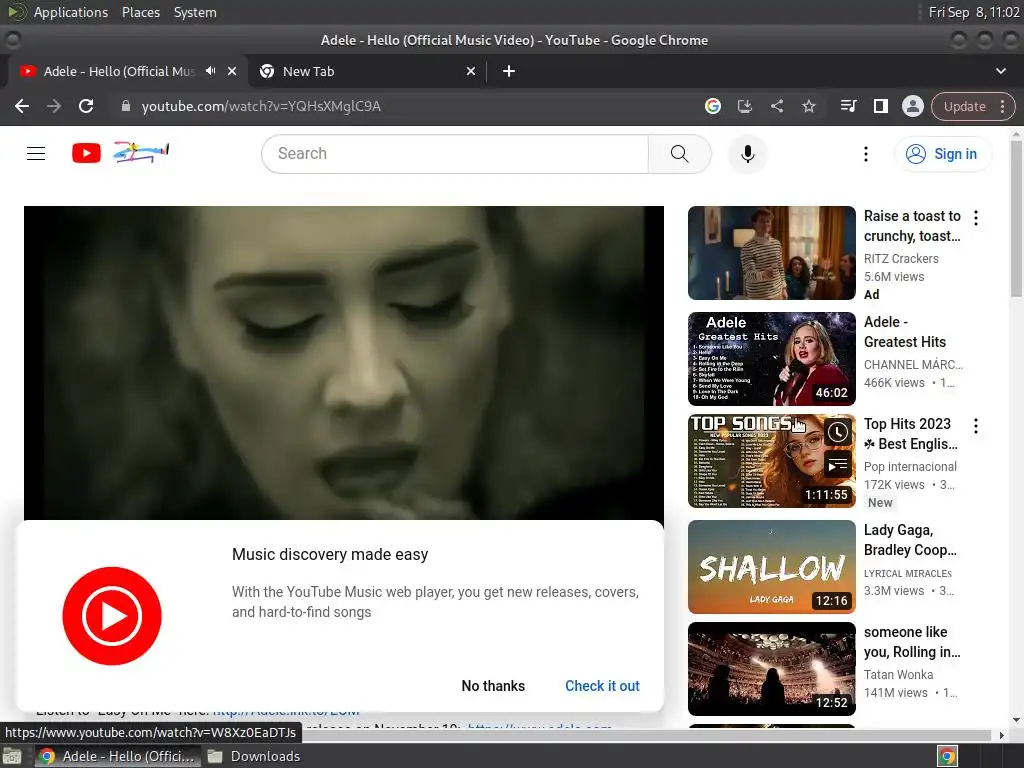Close the New Tab tab

click(471, 71)
